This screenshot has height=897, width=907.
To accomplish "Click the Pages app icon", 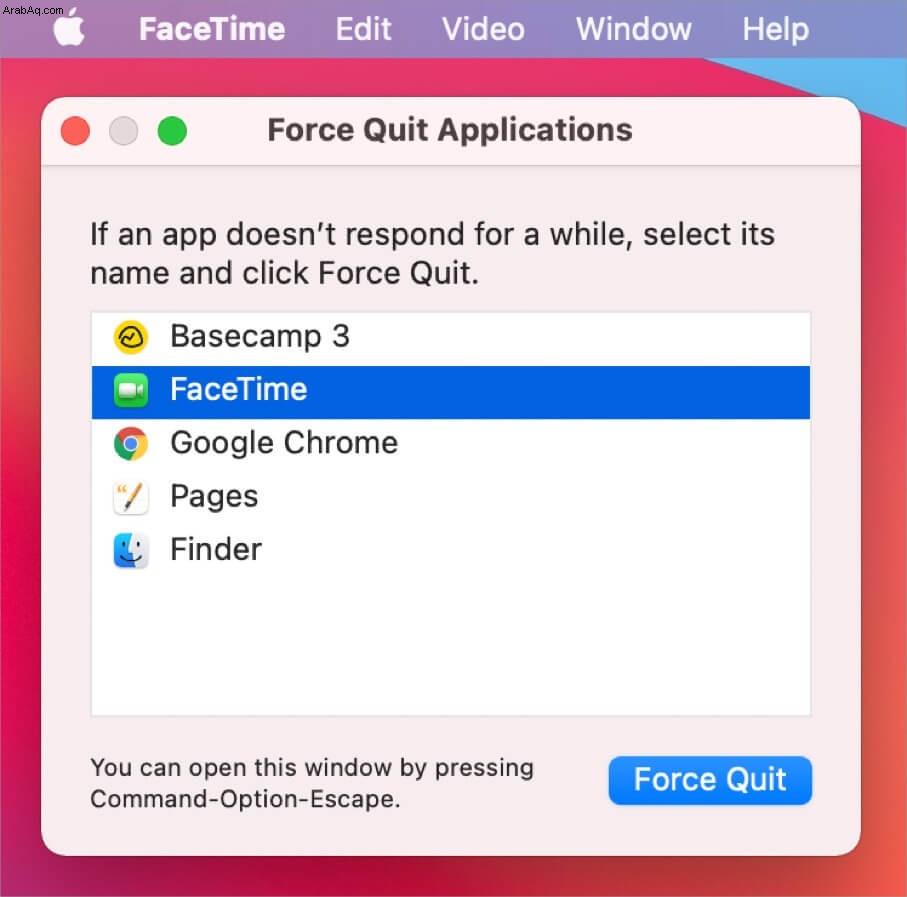I will pos(131,497).
